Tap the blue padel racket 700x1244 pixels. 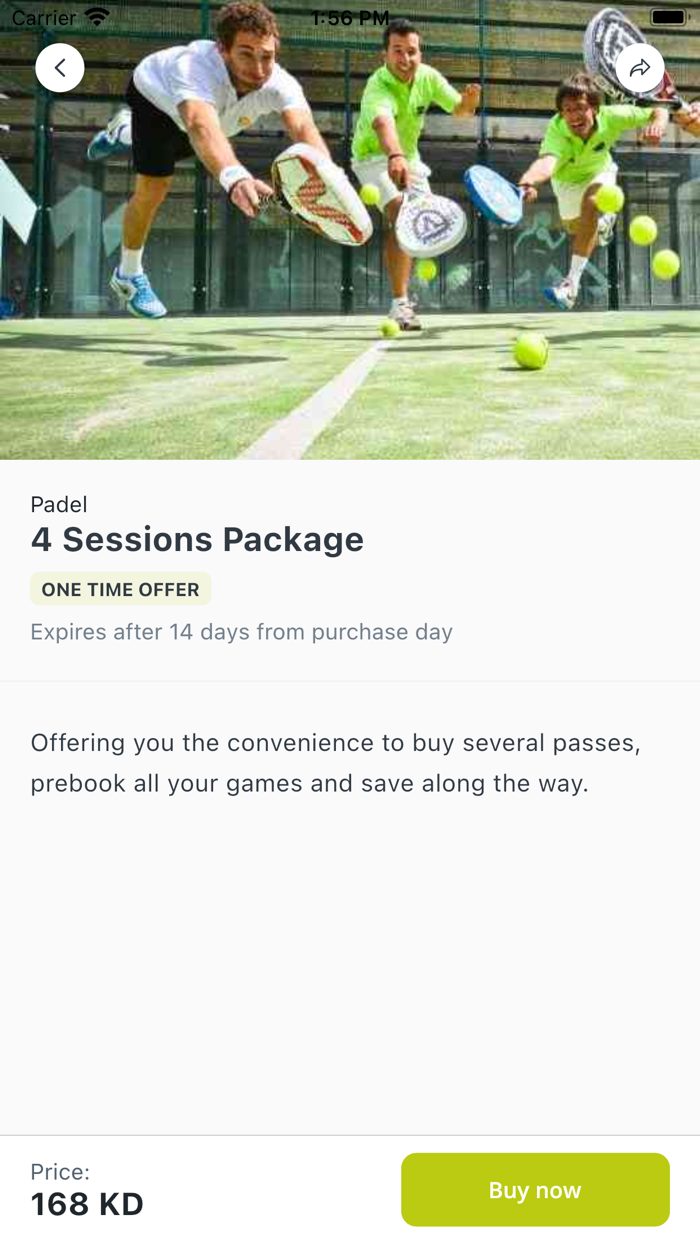tap(493, 194)
